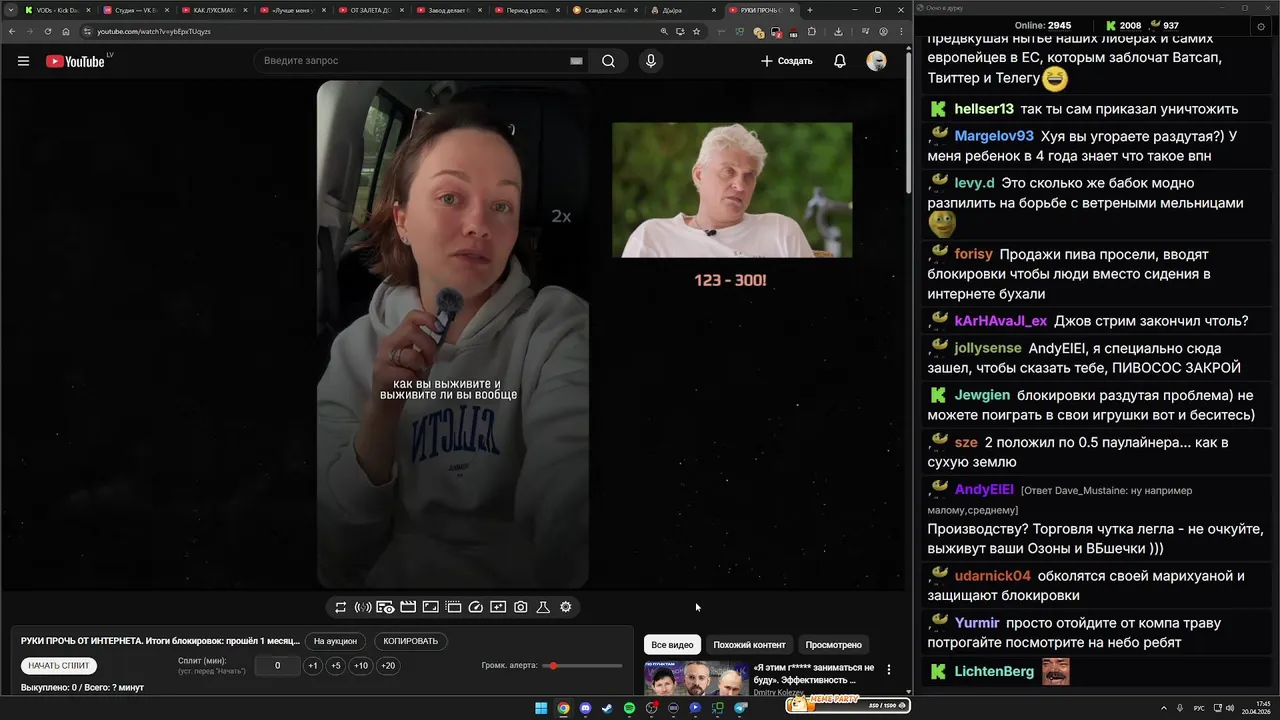Add five minutes with +5 button

(336, 666)
